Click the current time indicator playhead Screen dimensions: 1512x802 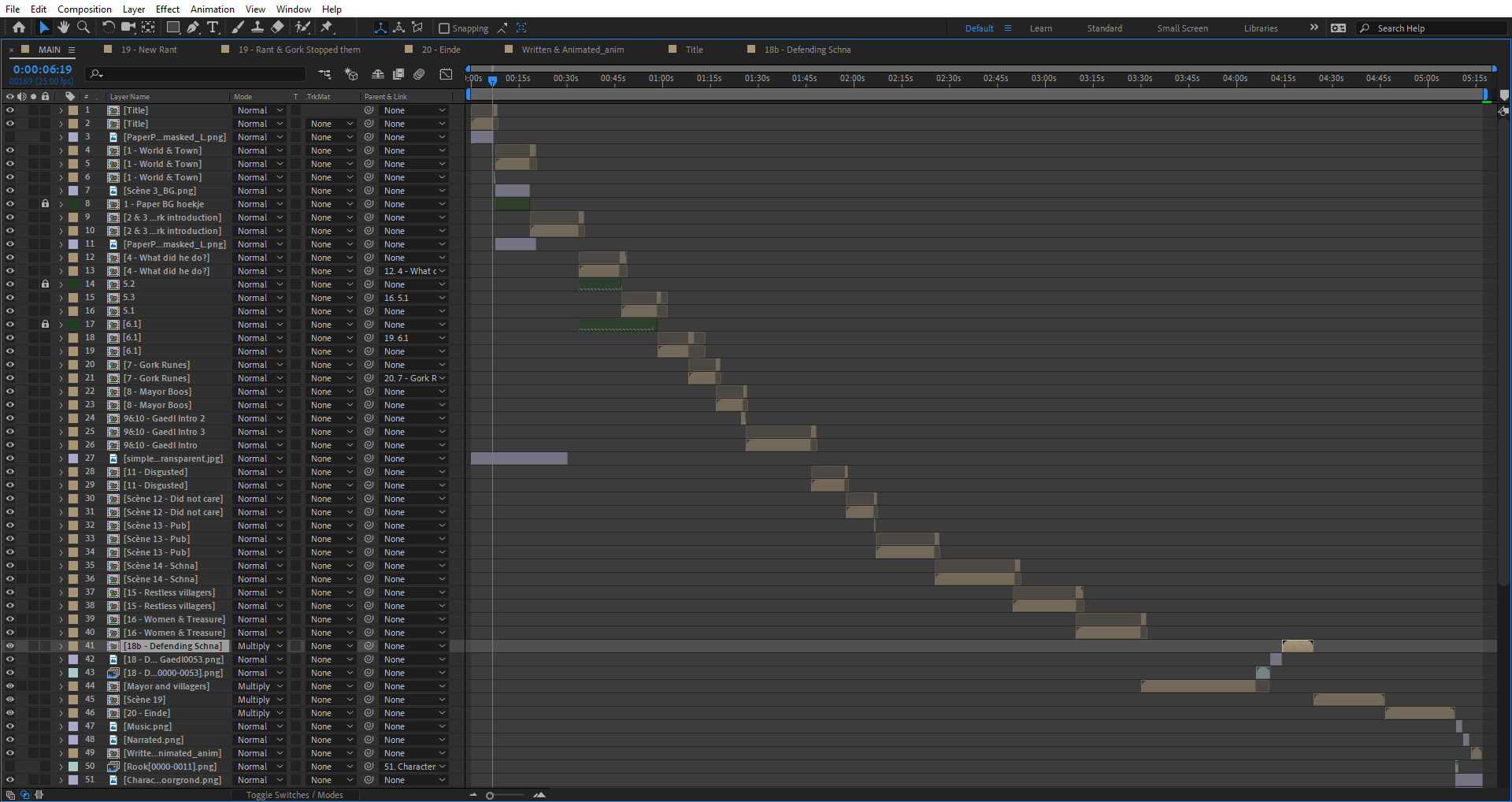pyautogui.click(x=492, y=80)
